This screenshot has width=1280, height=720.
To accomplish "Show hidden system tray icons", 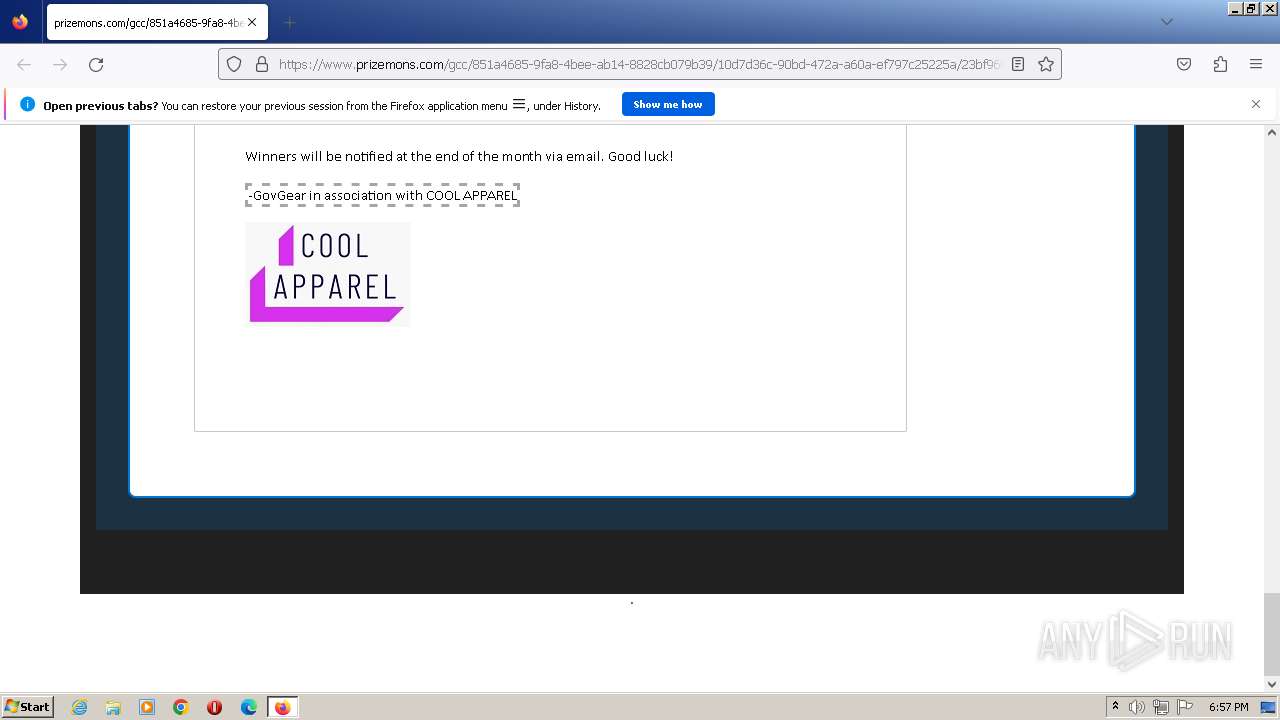I will point(1115,707).
